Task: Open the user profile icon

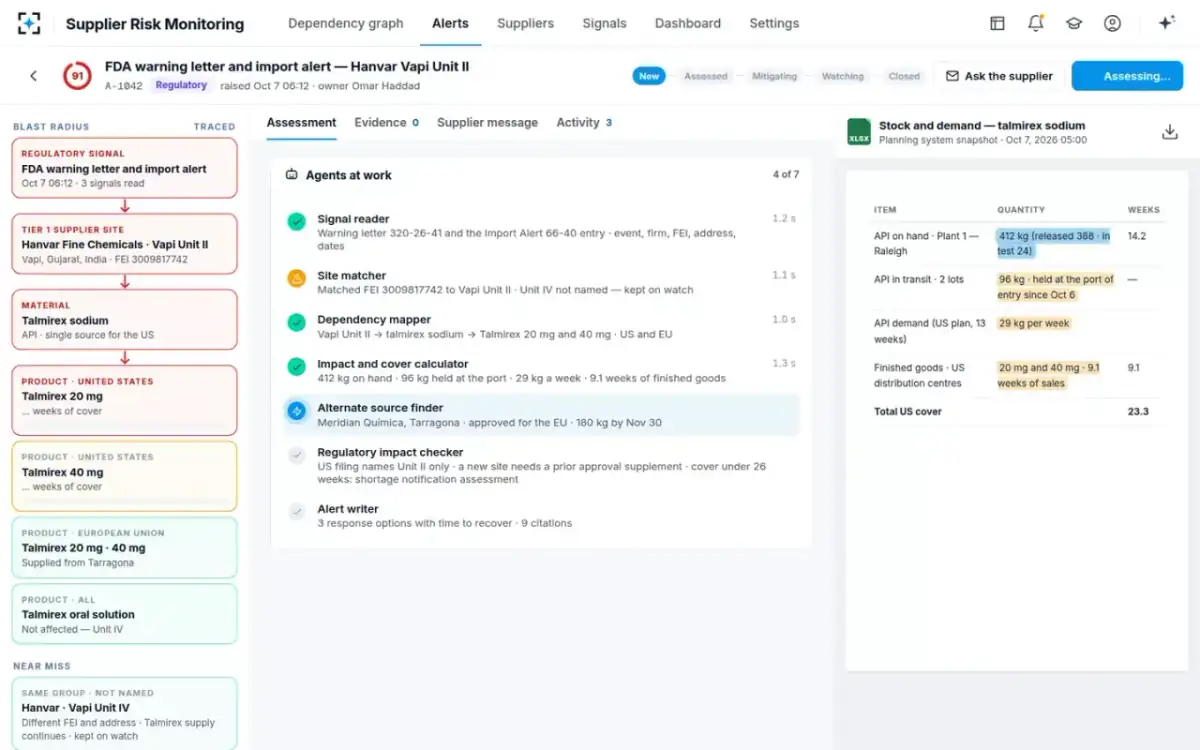Action: [1112, 23]
